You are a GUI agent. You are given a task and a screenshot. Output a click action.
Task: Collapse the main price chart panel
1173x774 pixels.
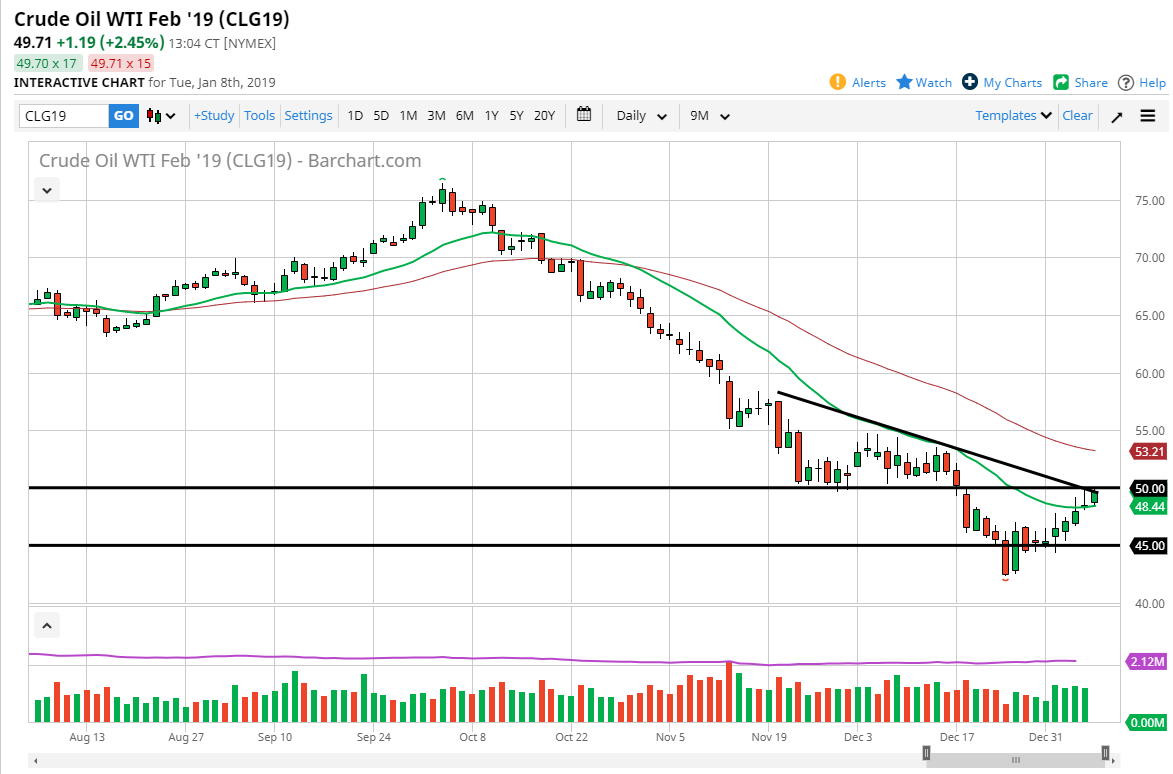46,189
